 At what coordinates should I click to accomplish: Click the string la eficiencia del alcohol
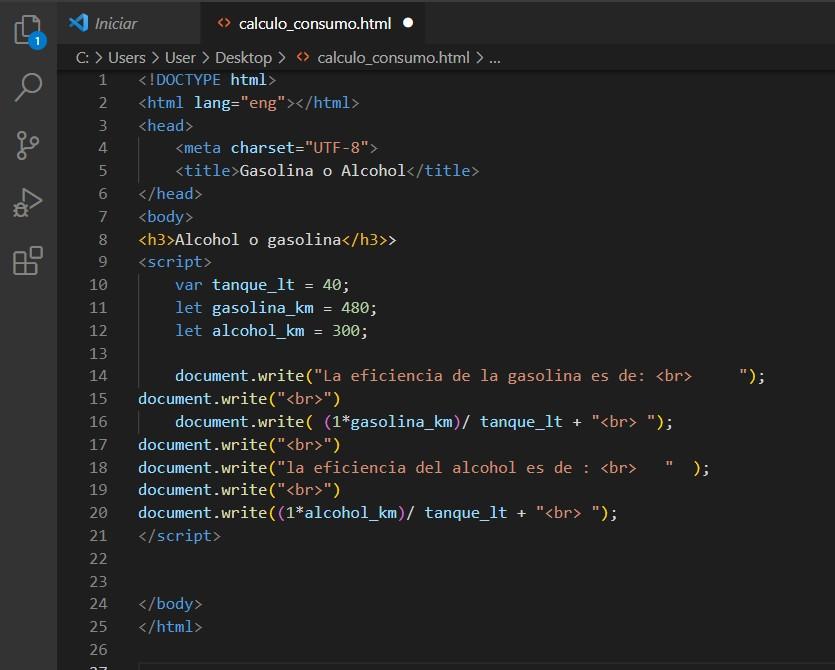[x=401, y=468]
